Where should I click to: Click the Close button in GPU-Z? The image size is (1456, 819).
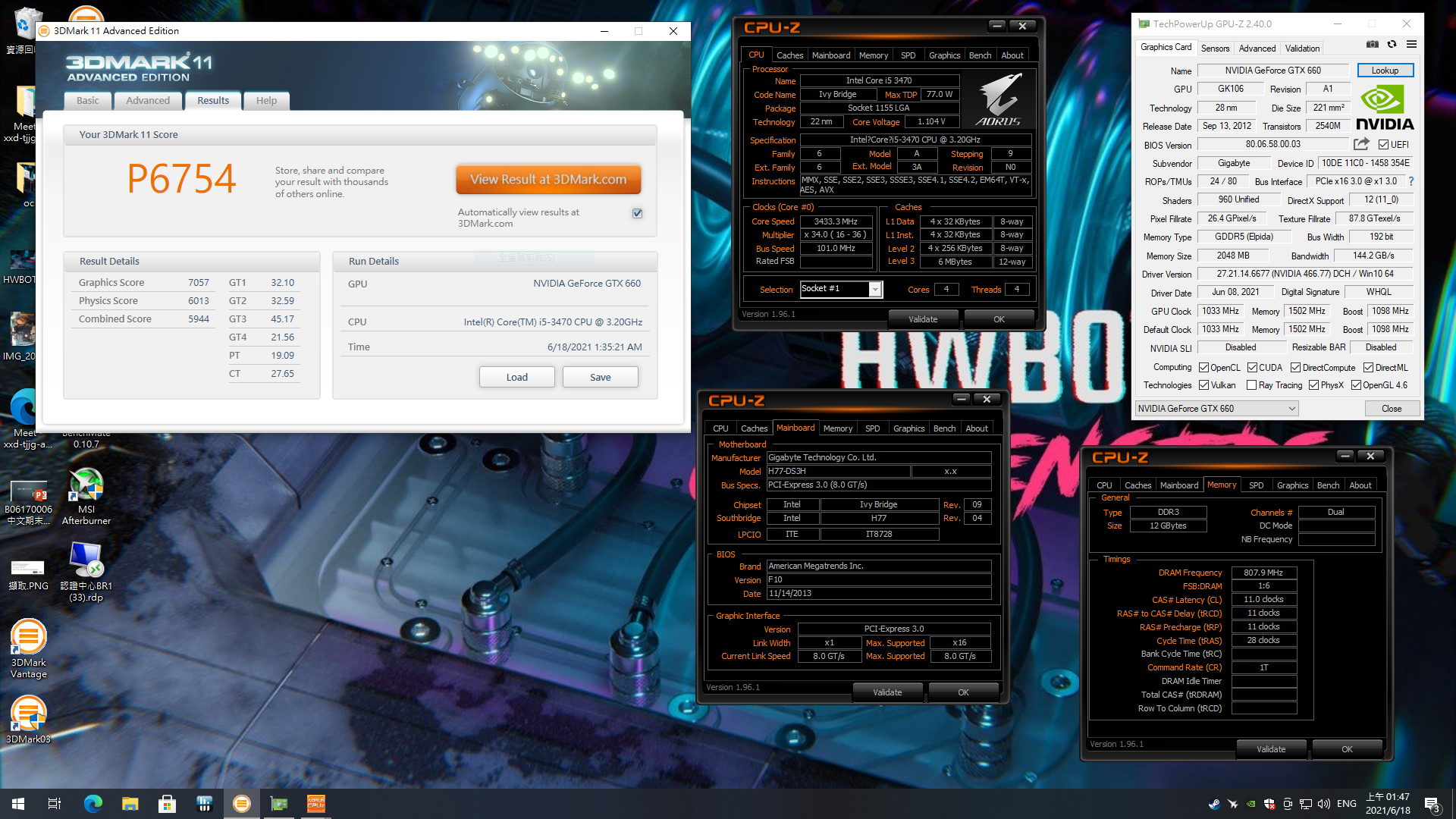click(x=1392, y=409)
